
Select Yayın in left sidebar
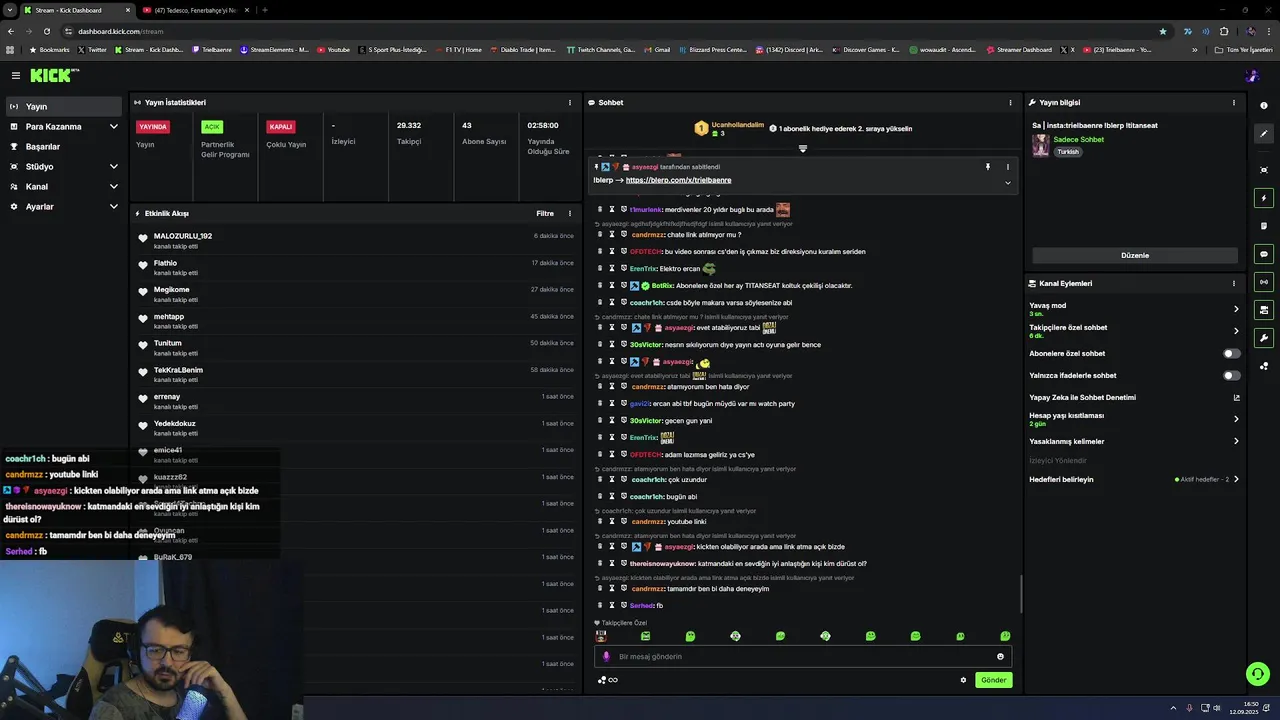pyautogui.click(x=64, y=106)
